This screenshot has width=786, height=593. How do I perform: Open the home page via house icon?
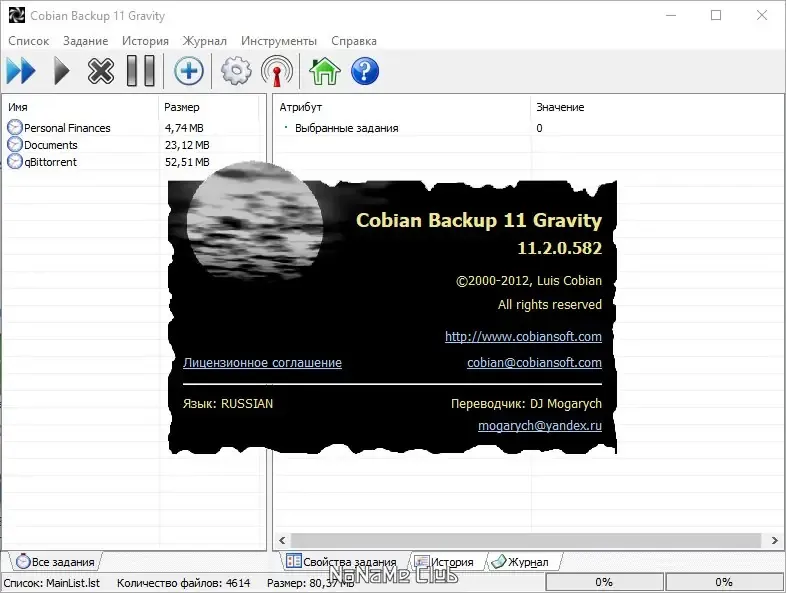click(325, 71)
